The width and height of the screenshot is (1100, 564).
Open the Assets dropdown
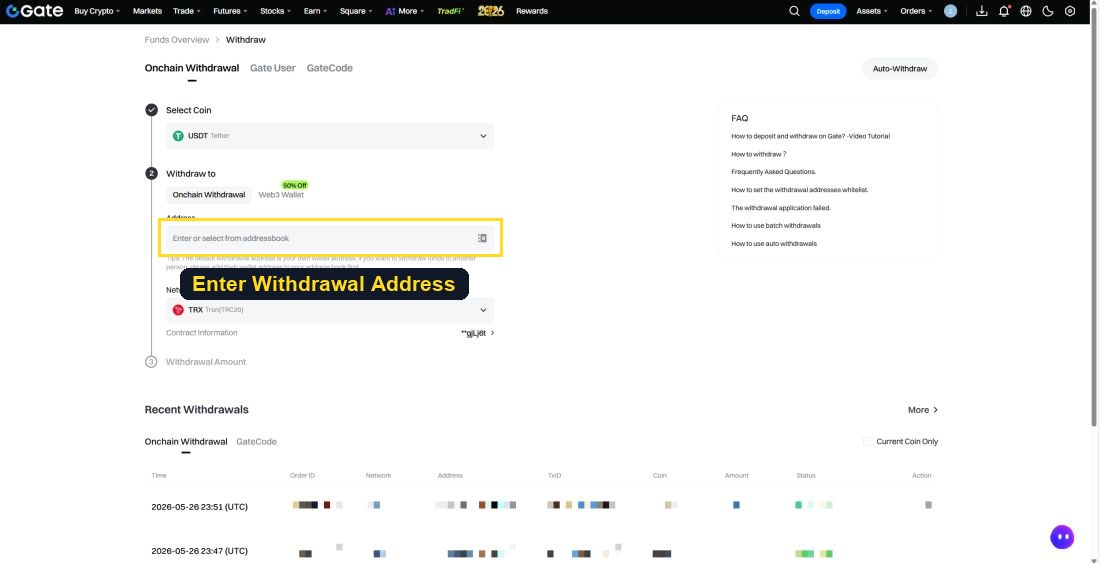(x=872, y=11)
